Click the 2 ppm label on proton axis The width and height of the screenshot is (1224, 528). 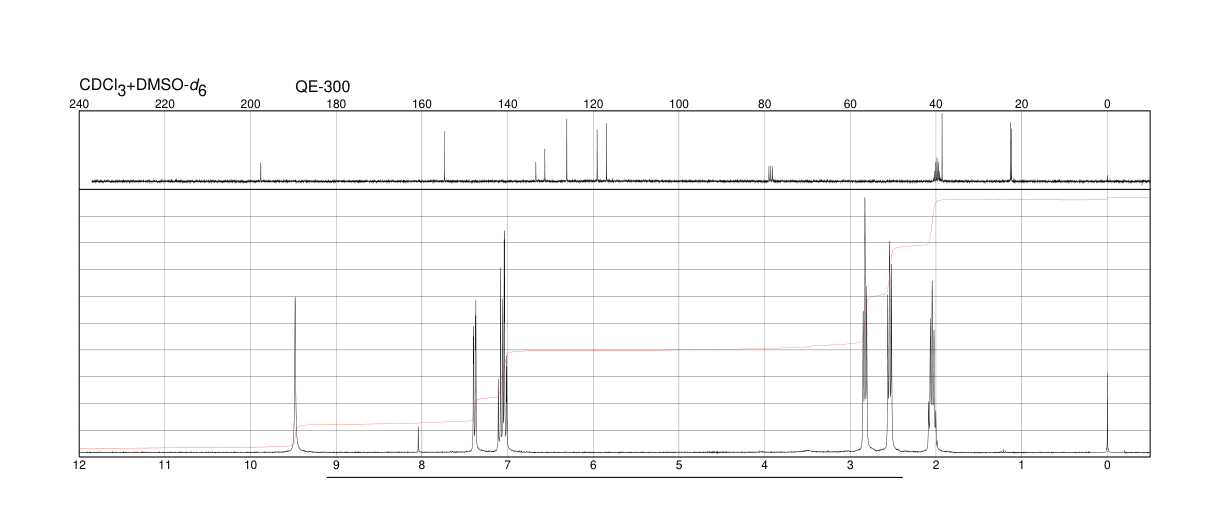pyautogui.click(x=936, y=465)
